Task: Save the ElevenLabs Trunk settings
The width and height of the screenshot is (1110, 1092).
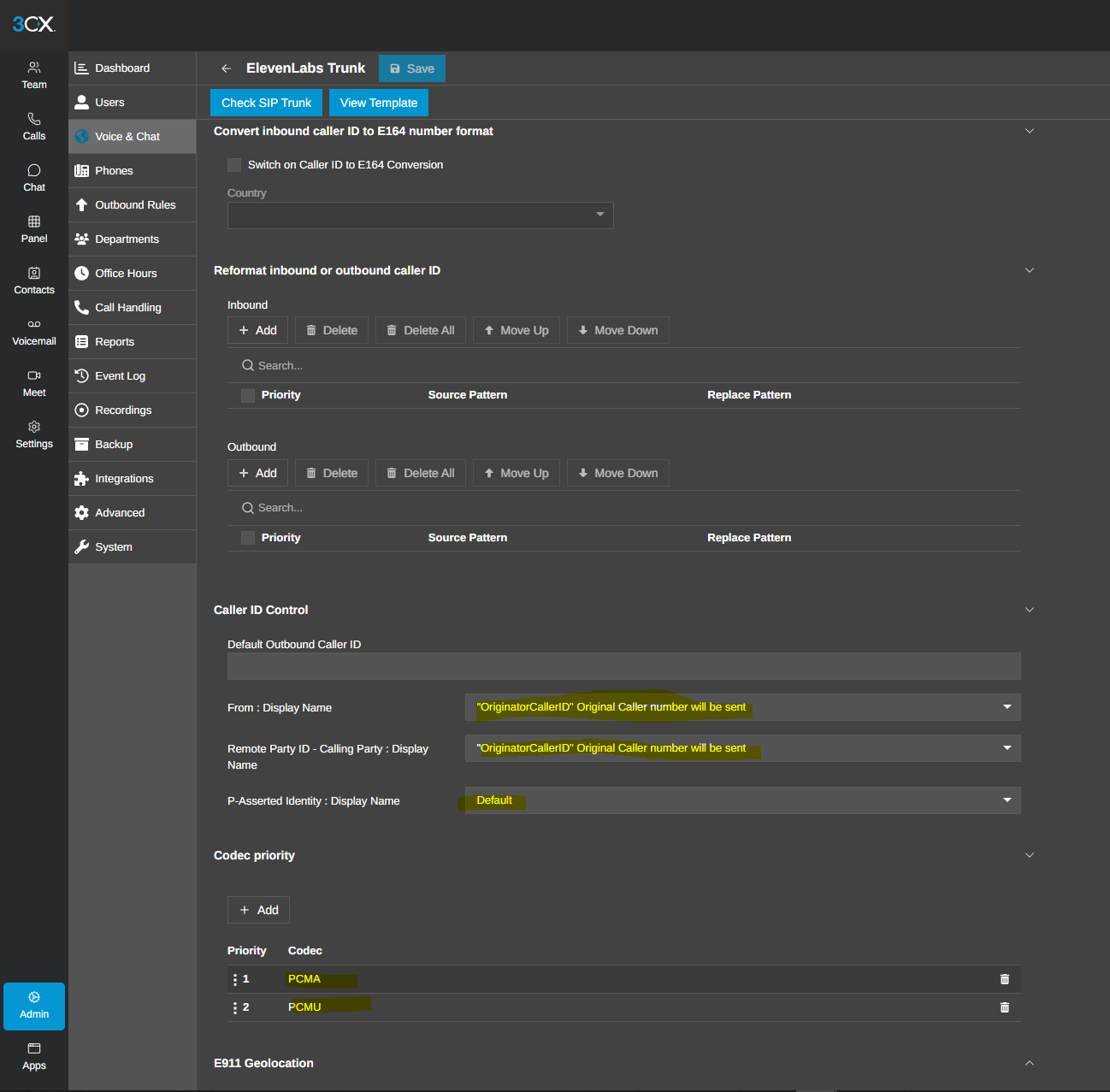Action: (412, 68)
